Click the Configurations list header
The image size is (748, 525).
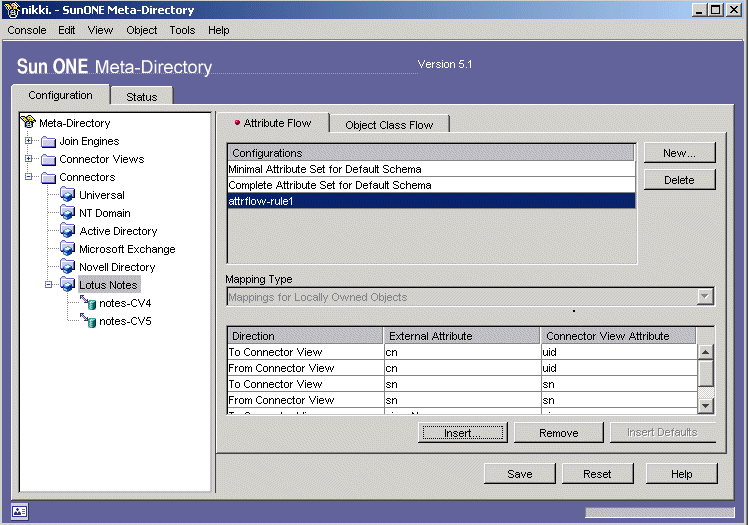pos(431,153)
